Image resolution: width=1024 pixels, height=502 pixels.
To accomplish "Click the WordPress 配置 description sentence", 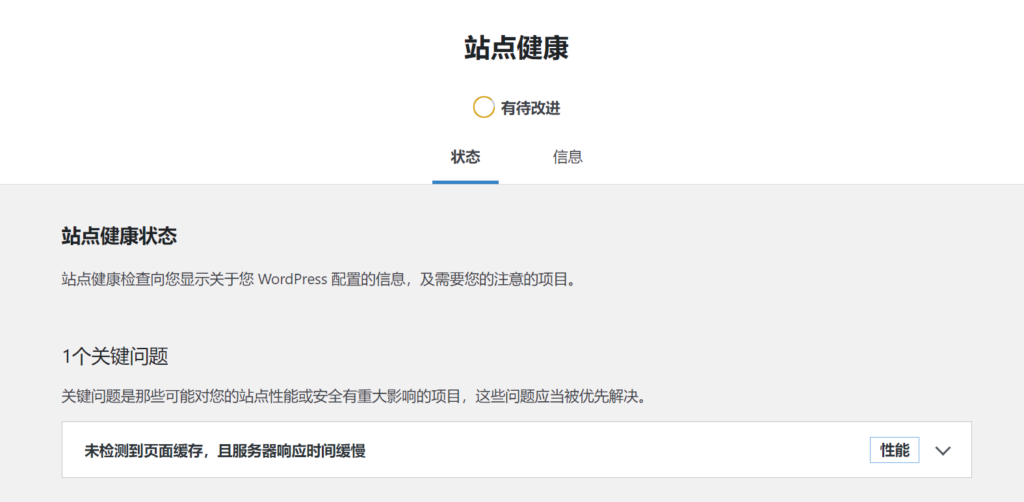I will coord(319,281).
